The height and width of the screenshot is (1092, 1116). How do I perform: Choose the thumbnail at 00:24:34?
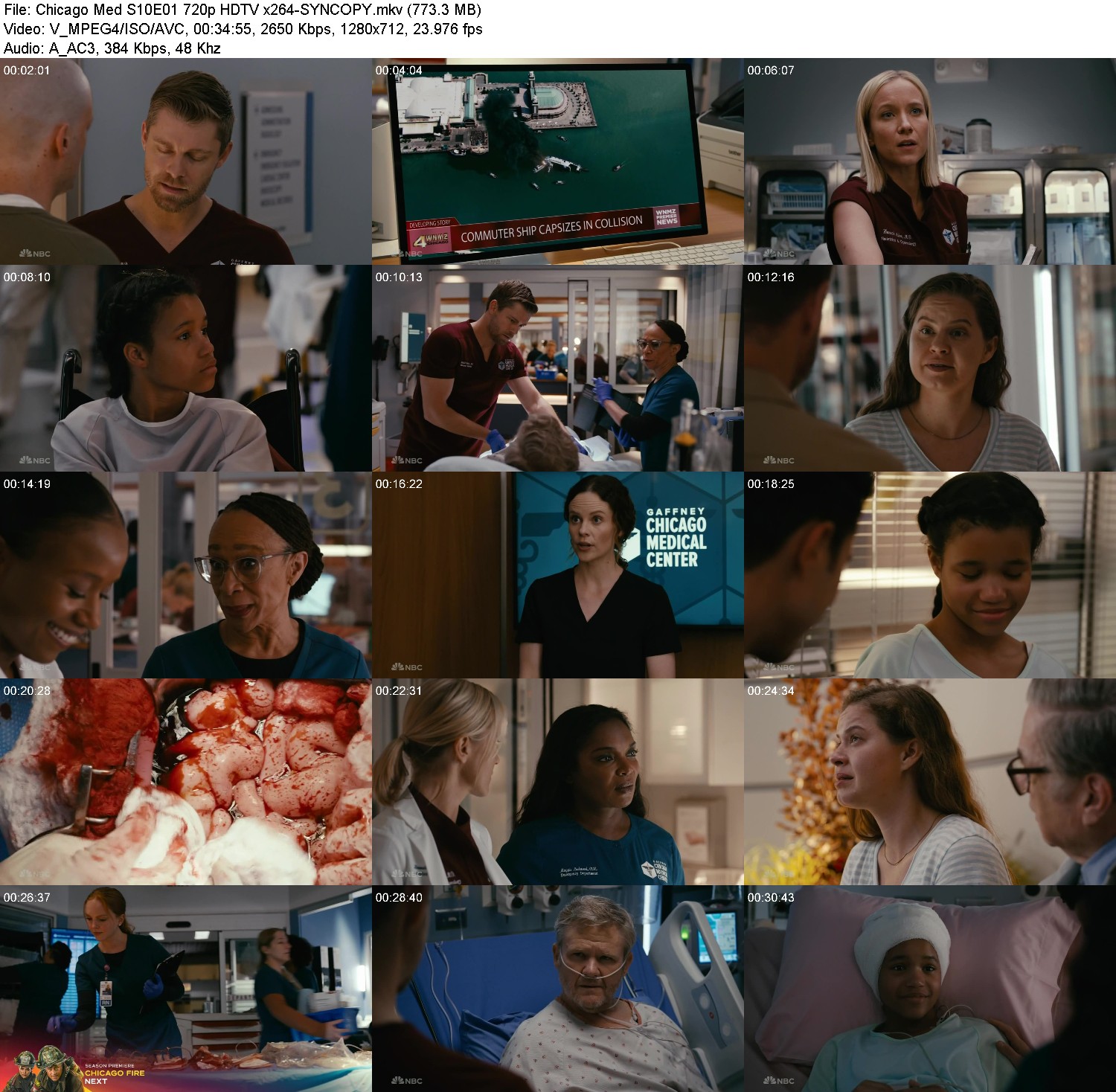tap(930, 782)
